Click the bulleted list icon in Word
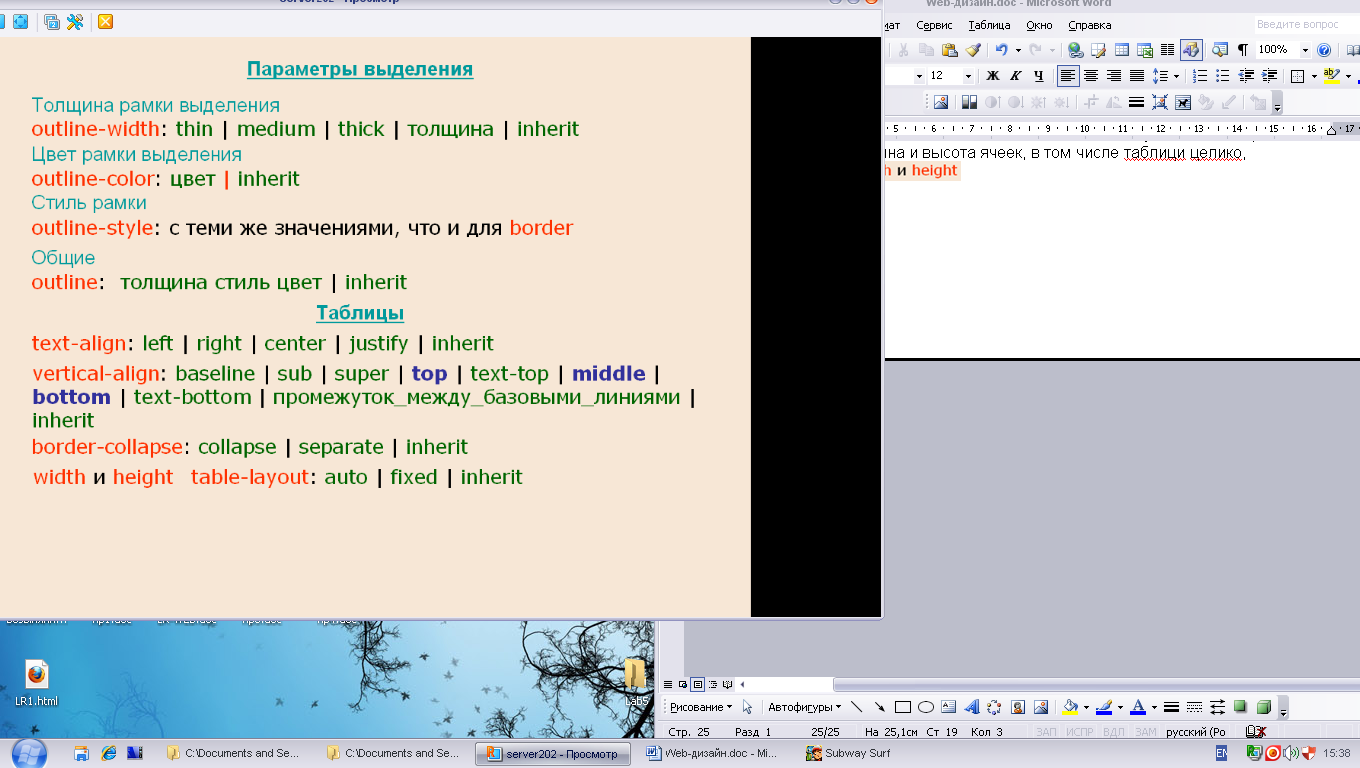This screenshot has width=1360, height=768. 1223,76
